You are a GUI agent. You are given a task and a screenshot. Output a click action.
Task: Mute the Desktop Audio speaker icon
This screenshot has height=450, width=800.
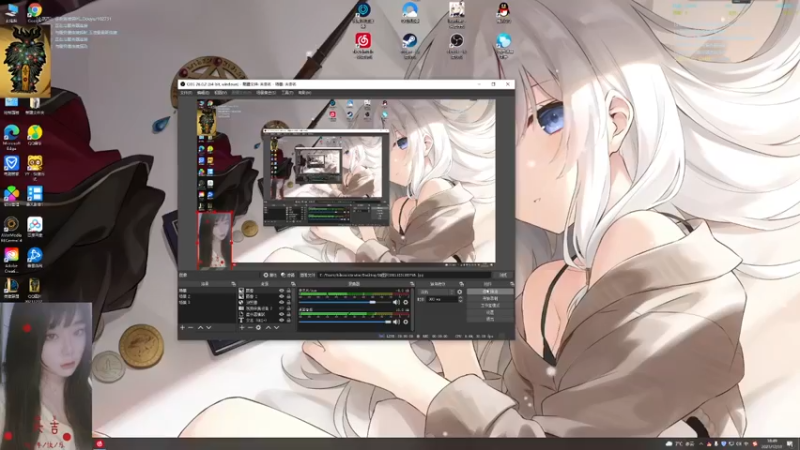[x=396, y=322]
